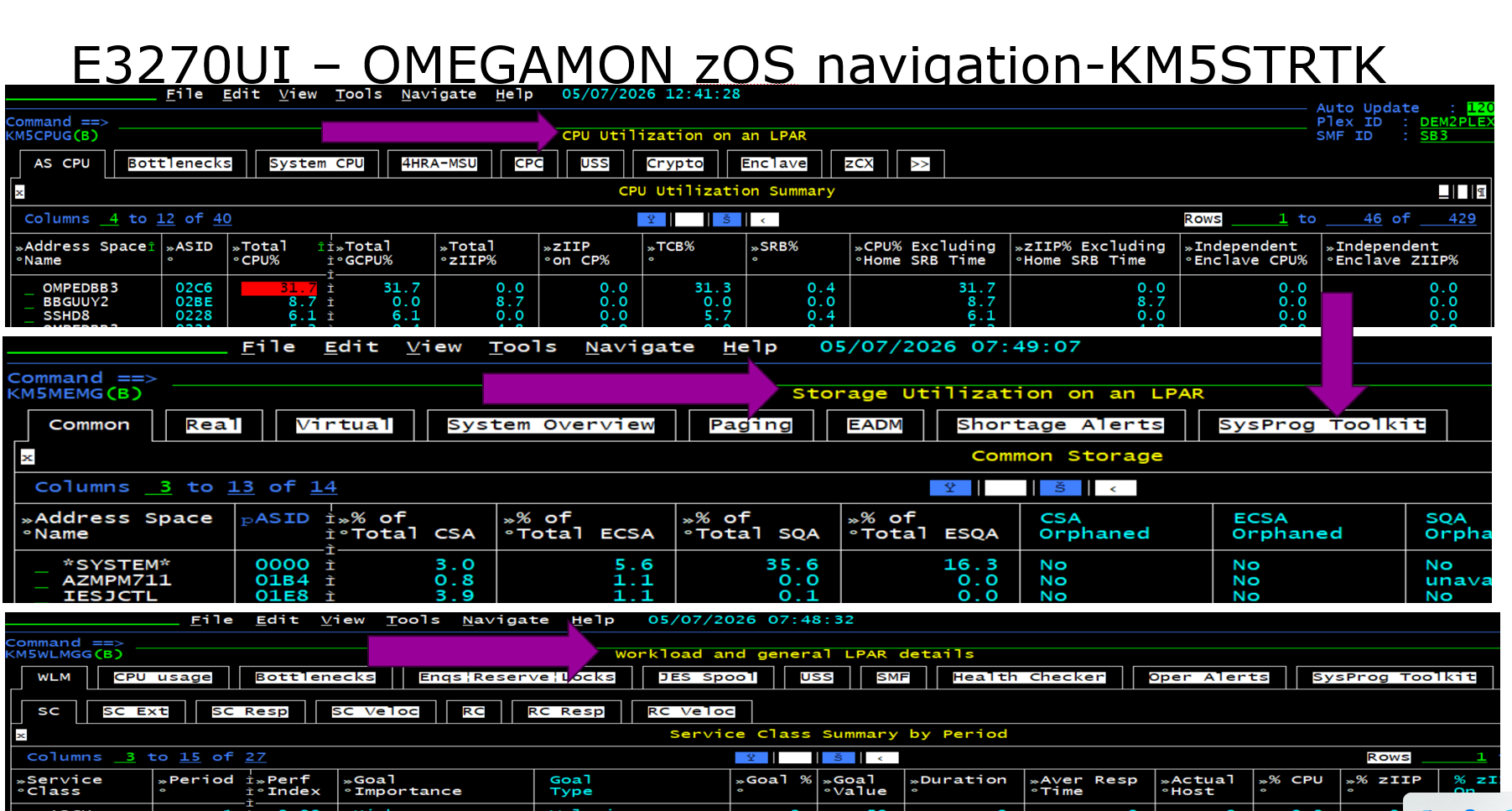Screen dimensions: 1512x811
Task: Click the Plex ID value DEM2PLEX
Action: point(1457,122)
